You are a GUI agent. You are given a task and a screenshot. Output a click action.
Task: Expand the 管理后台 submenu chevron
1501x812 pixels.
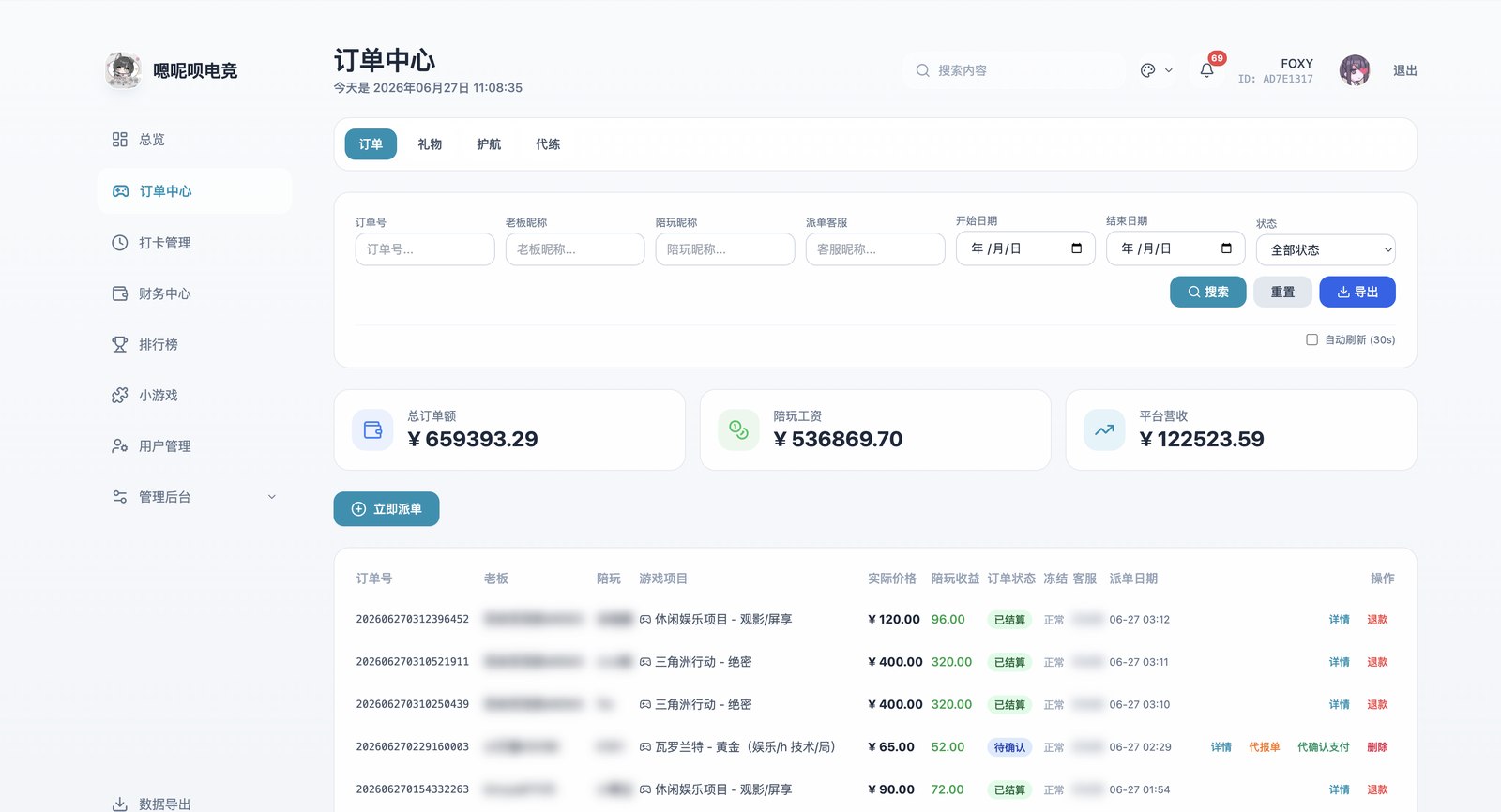point(272,497)
